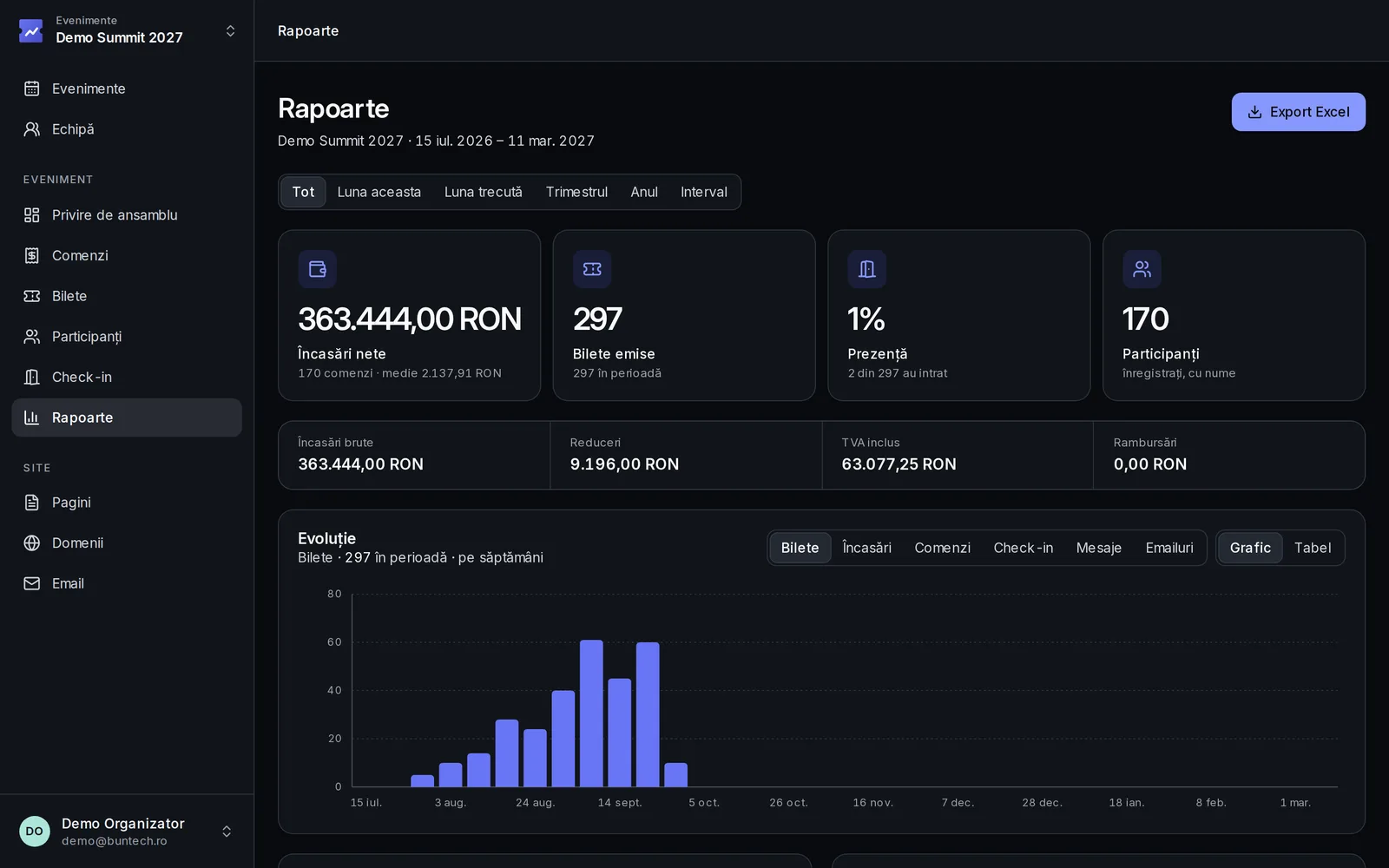
Task: Click the users icon on Participanți card
Action: click(x=1142, y=269)
